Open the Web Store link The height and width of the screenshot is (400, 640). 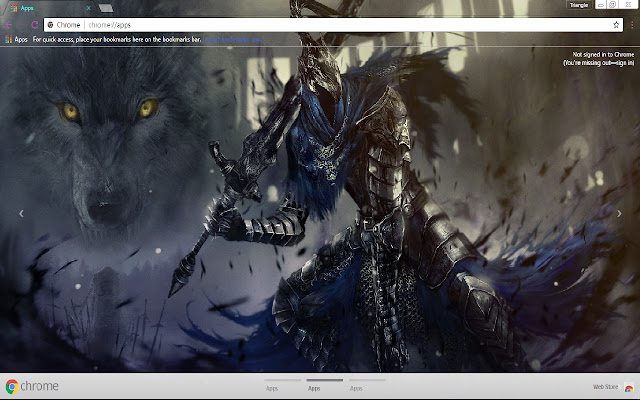coord(605,387)
